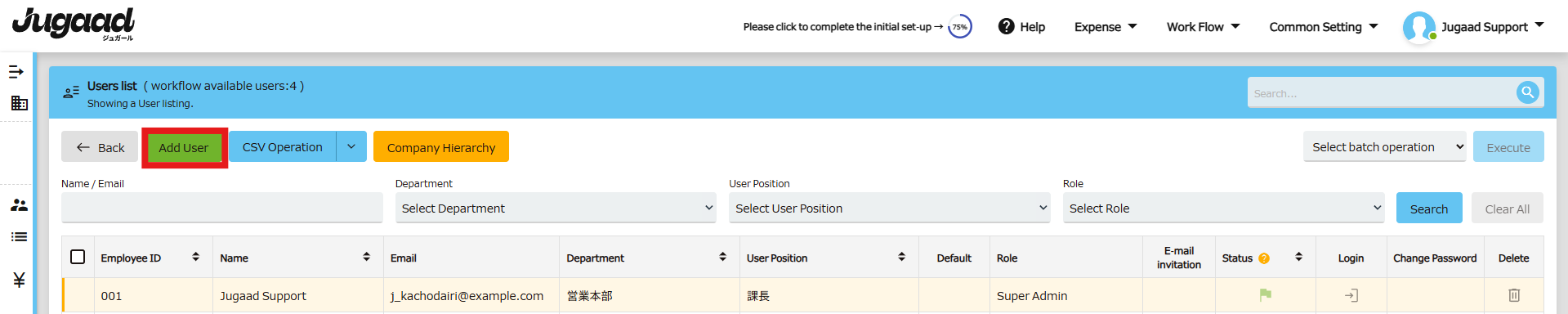Viewport: 1568px width, 314px height.
Task: Click the 75% setup progress indicator
Action: pyautogui.click(x=959, y=27)
